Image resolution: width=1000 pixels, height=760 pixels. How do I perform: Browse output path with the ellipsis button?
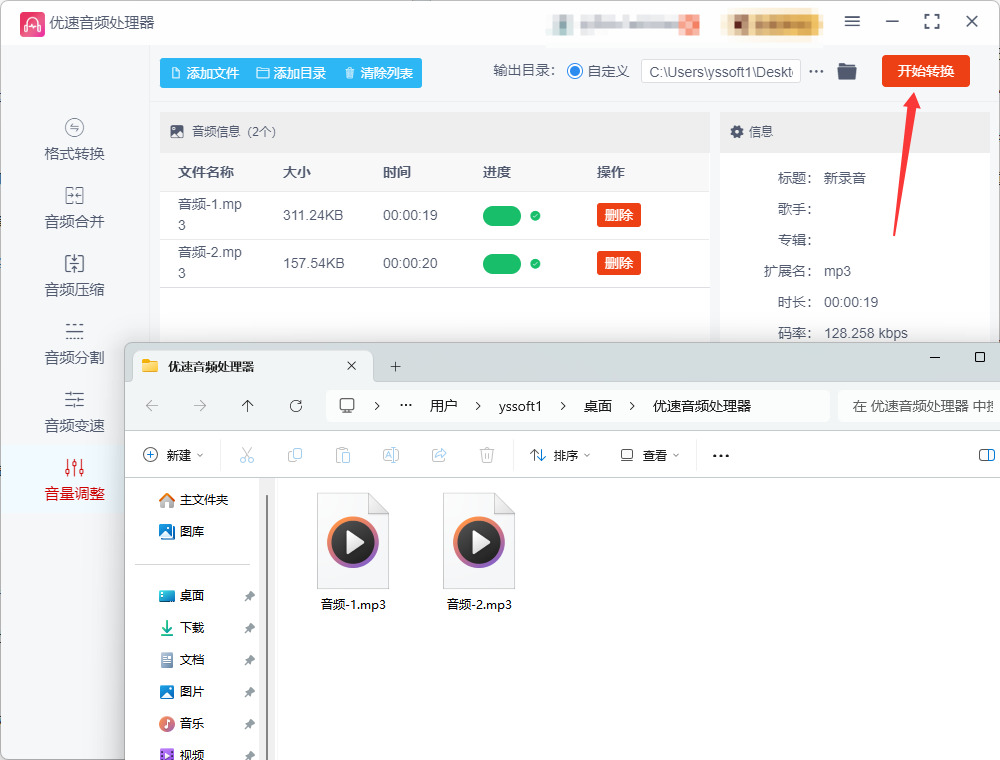click(816, 71)
